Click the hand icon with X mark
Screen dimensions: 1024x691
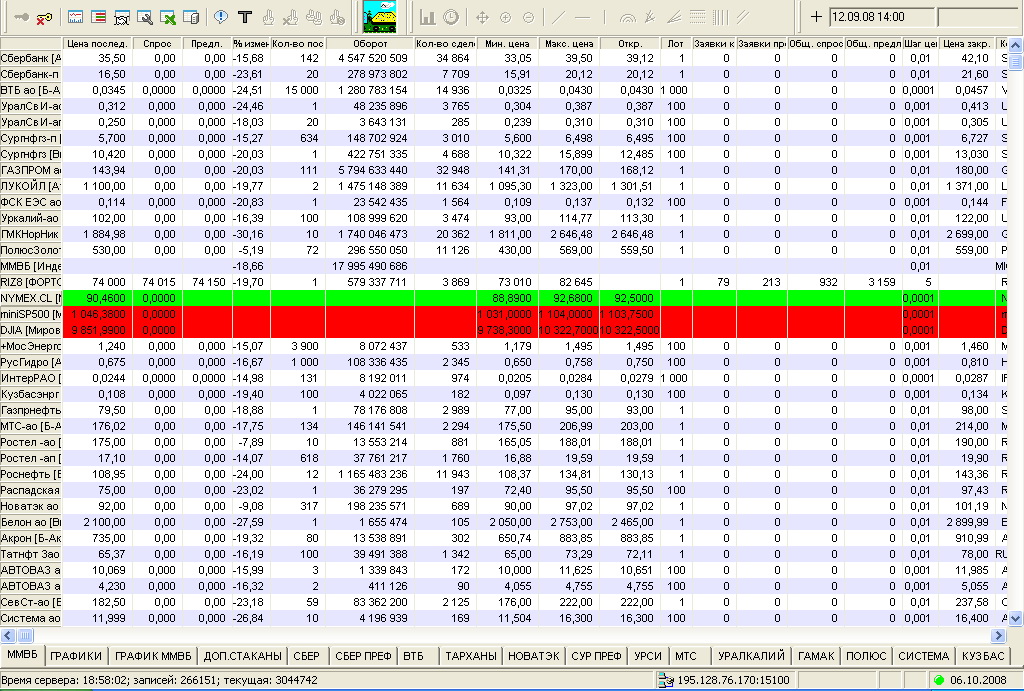[x=291, y=18]
